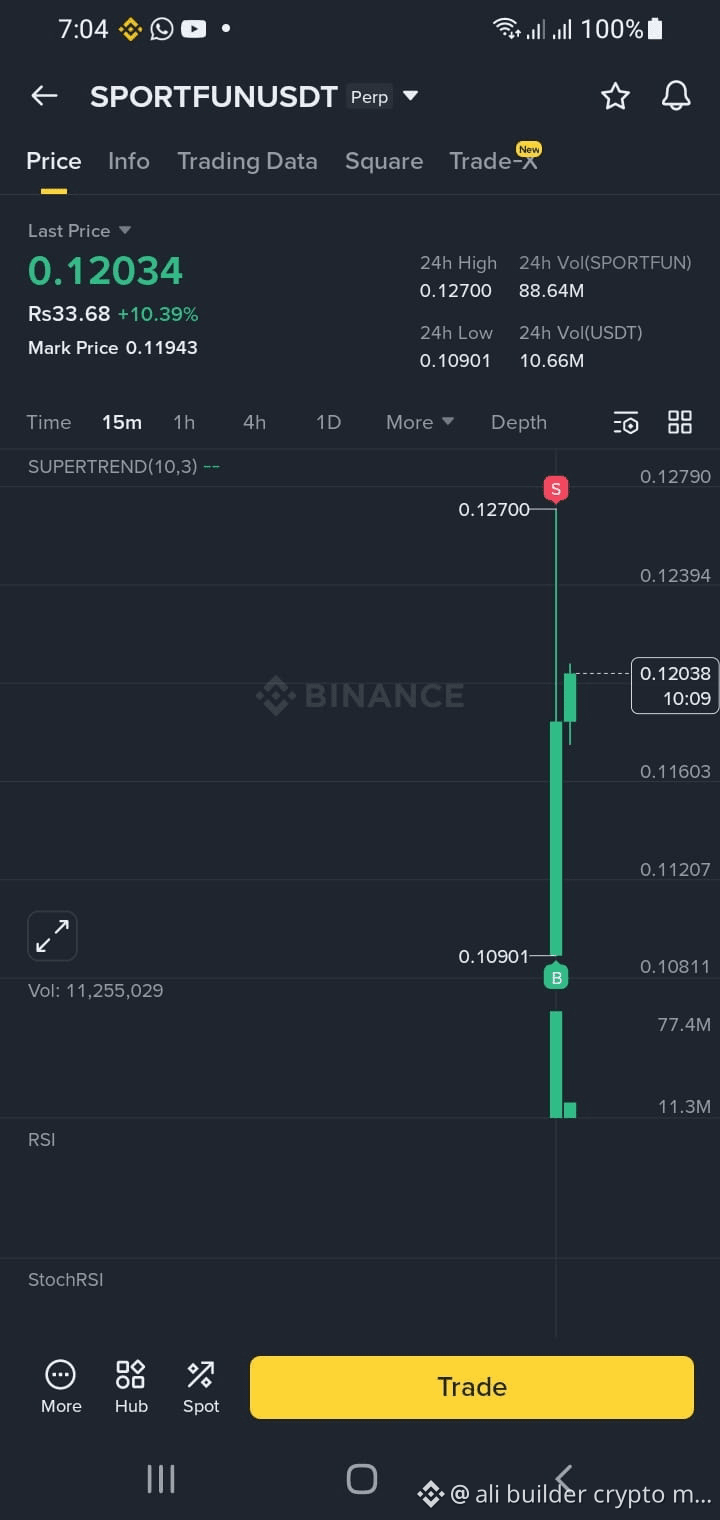Switch to Spot trading icon

(200, 1386)
